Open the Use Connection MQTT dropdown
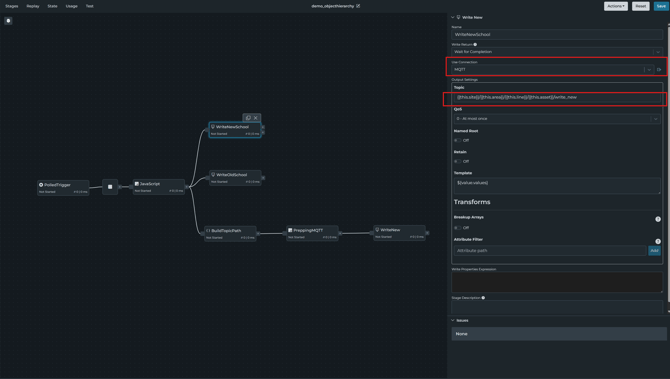The image size is (670, 379). click(552, 69)
